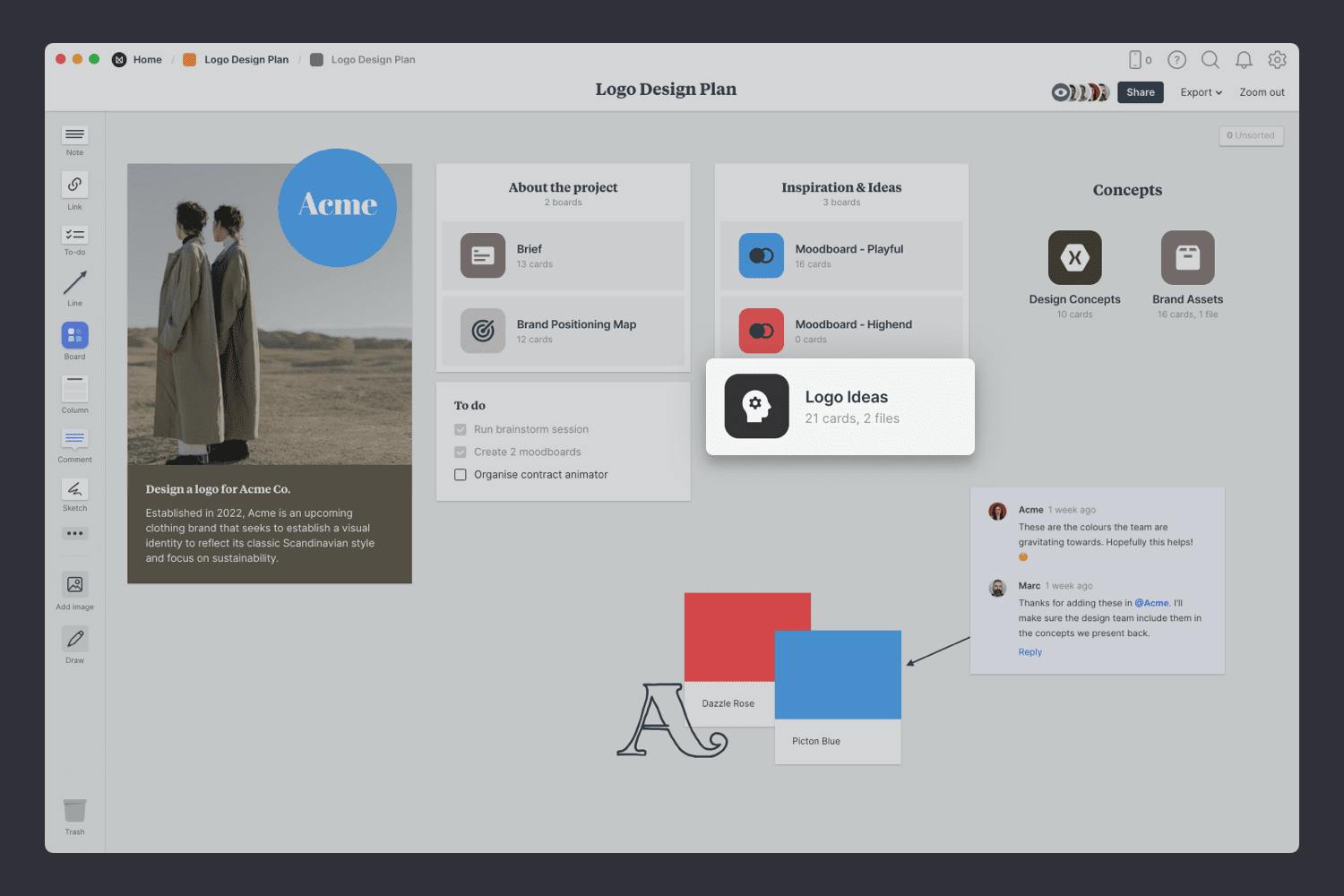
Task: Go to Home in breadcrumb
Action: pos(147,60)
